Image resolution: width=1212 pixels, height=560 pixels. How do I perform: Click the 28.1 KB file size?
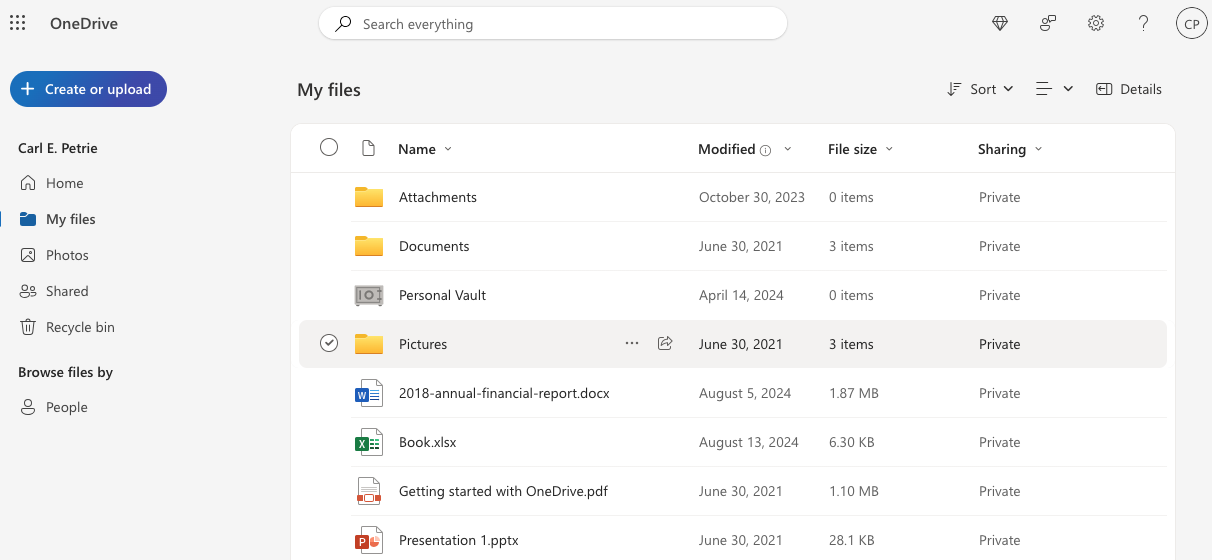click(x=852, y=540)
